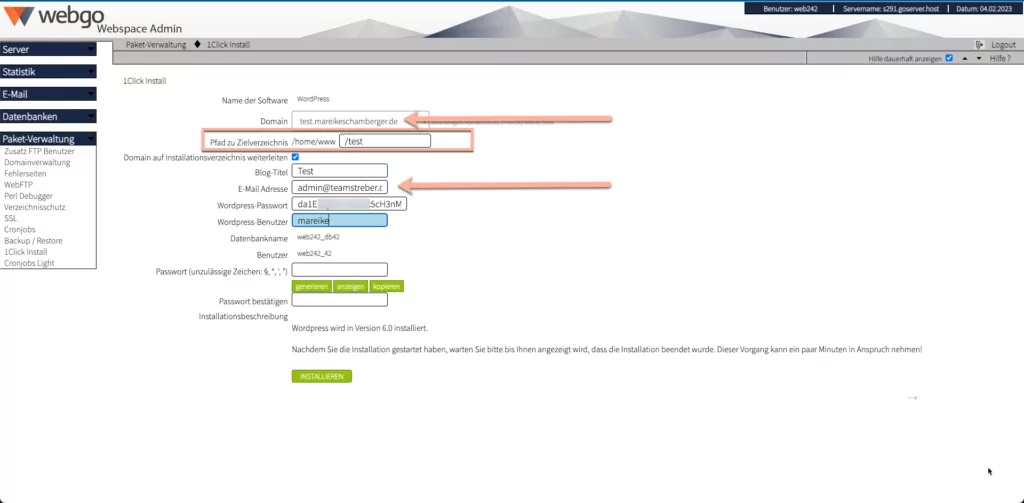Click the Logout door icon
The height and width of the screenshot is (503, 1024).
click(979, 45)
